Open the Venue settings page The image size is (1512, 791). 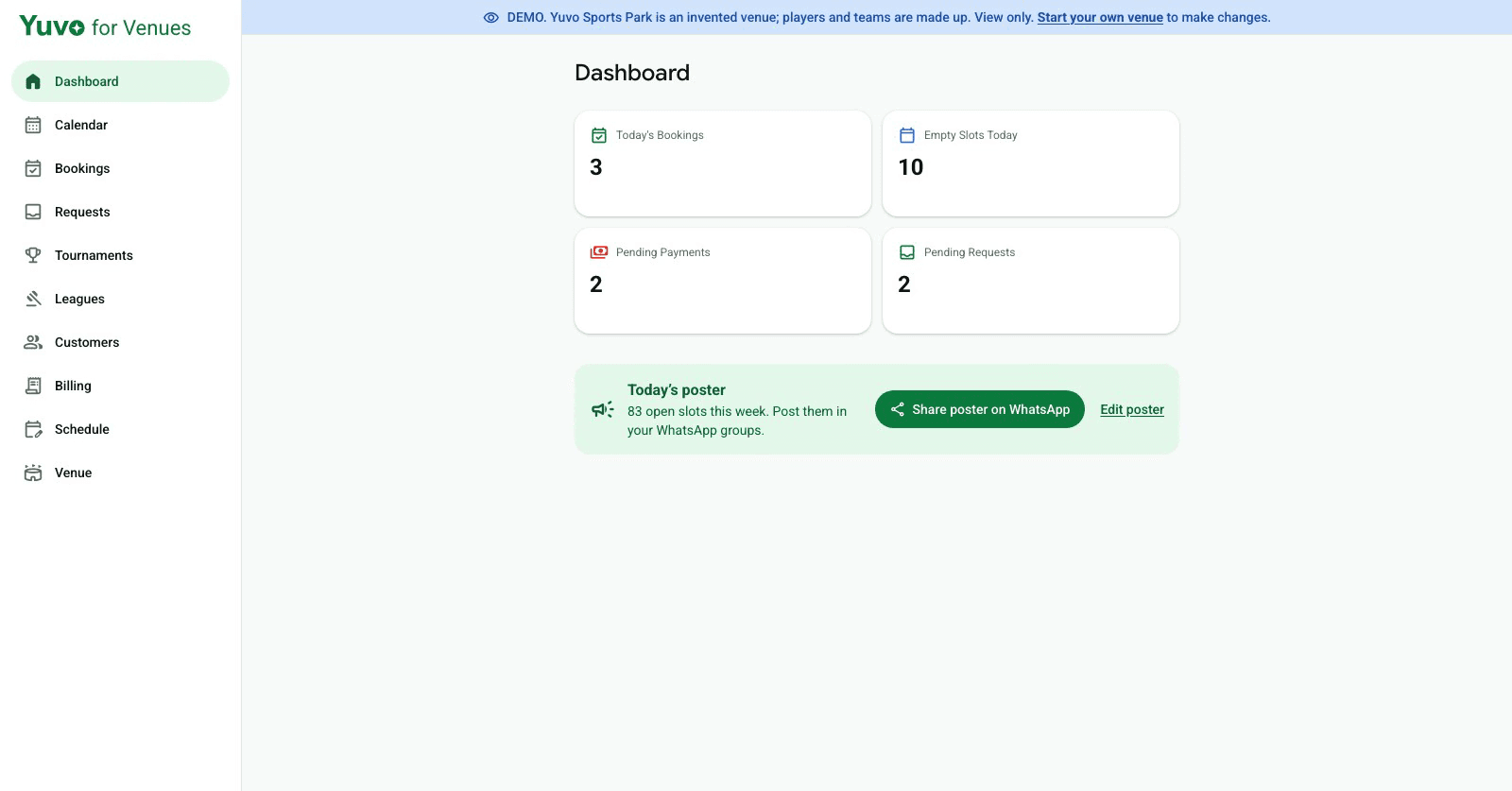[120, 473]
